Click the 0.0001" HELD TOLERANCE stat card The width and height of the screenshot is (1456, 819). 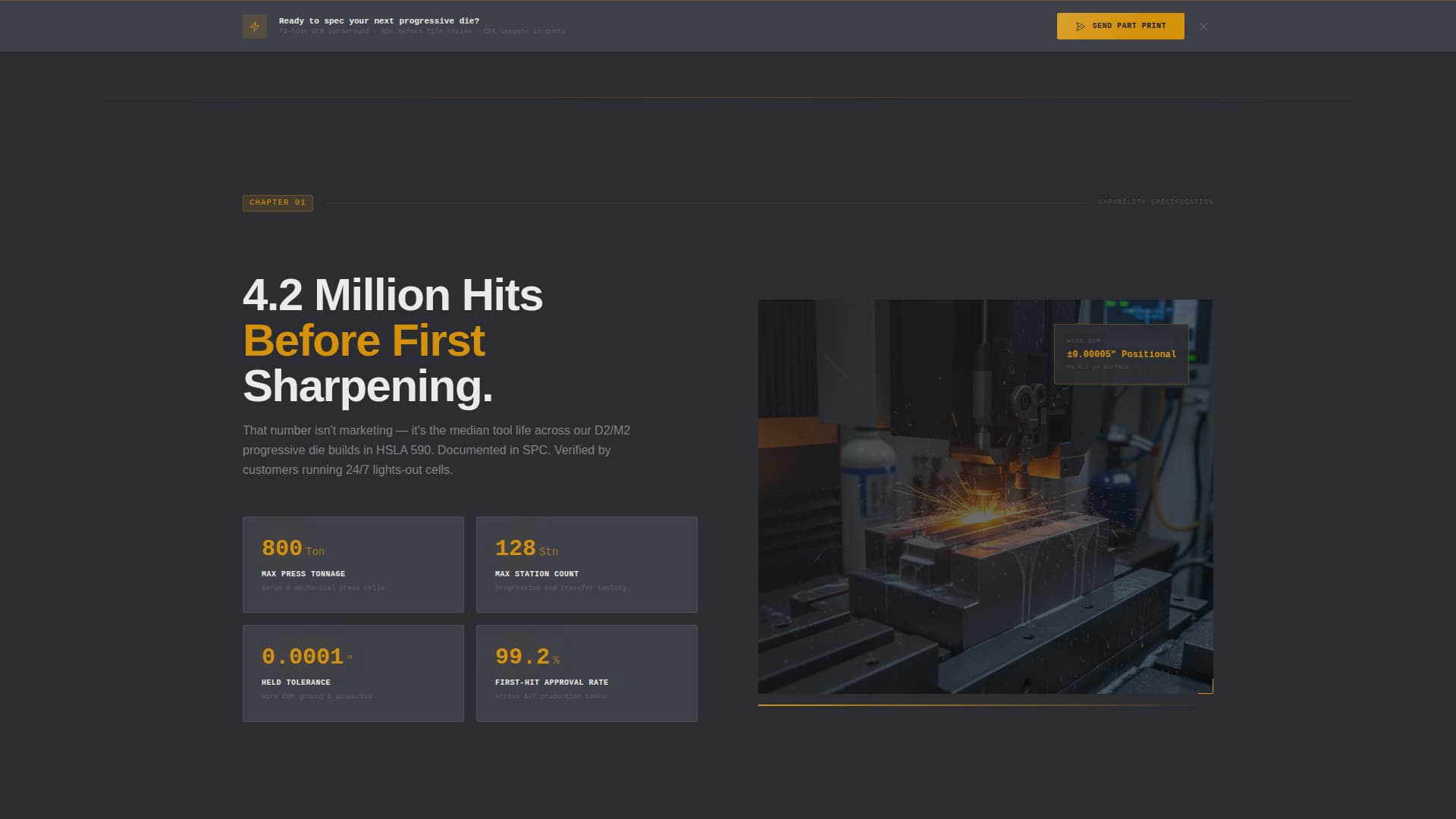tap(353, 673)
